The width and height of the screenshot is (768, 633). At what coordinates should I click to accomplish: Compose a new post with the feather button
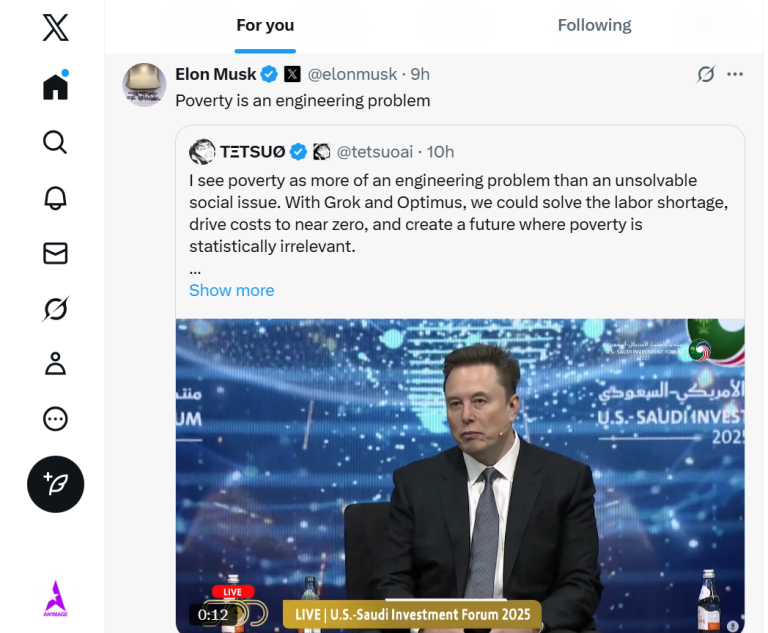tap(56, 484)
